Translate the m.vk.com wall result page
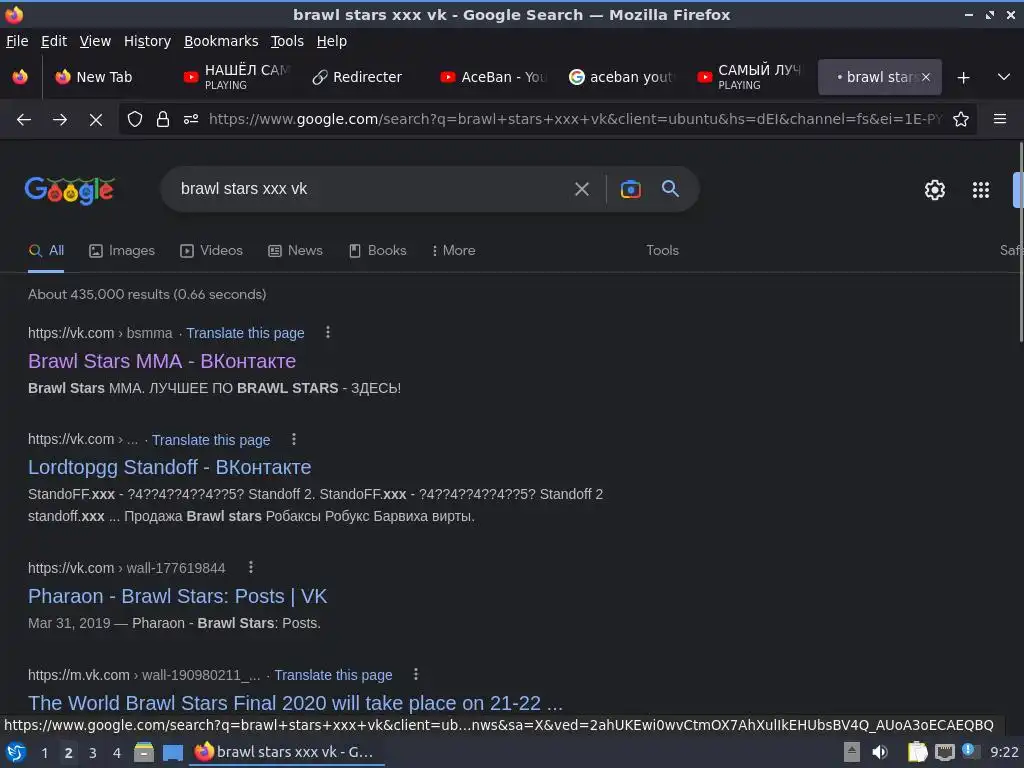The width and height of the screenshot is (1024, 768). pyautogui.click(x=333, y=675)
